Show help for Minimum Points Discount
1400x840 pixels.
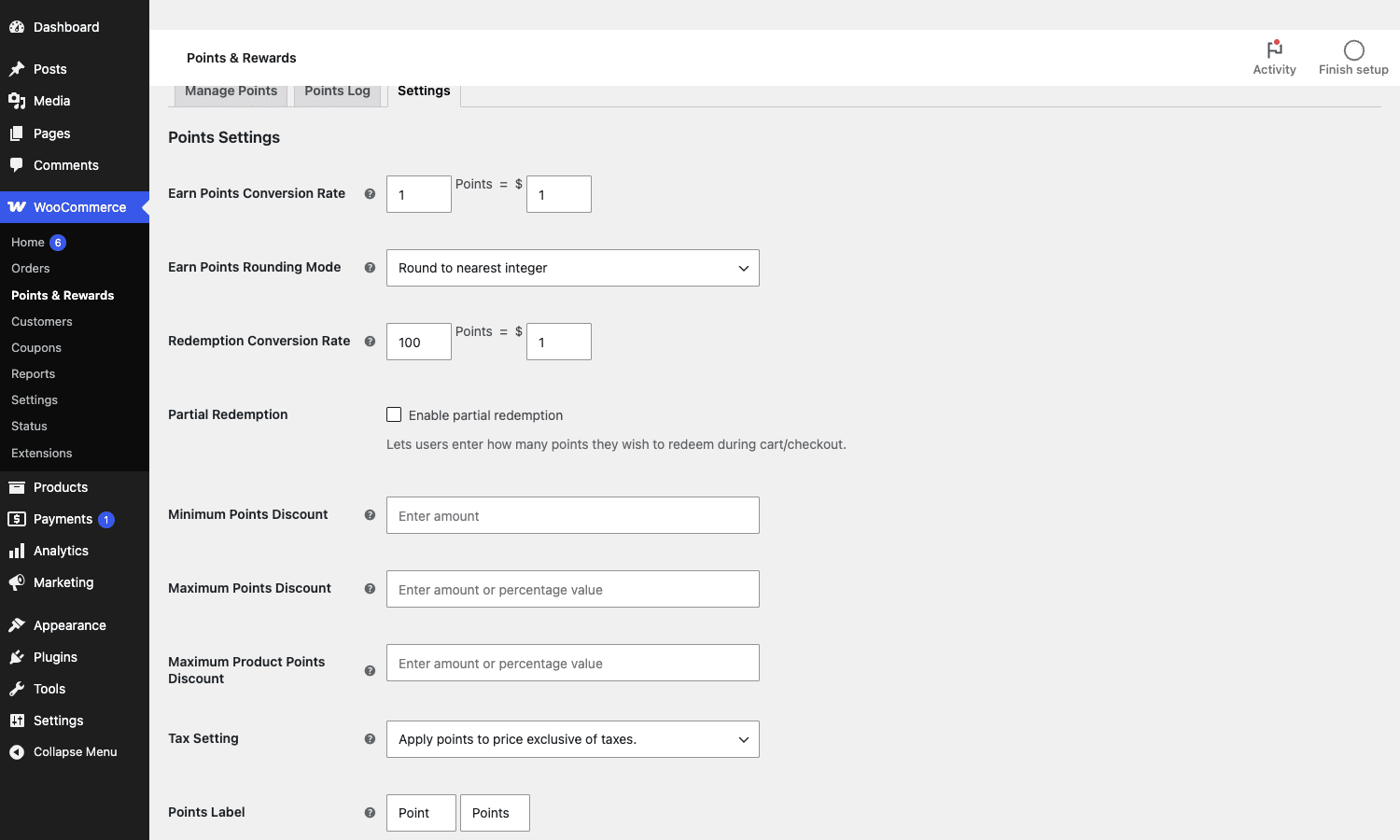370,515
